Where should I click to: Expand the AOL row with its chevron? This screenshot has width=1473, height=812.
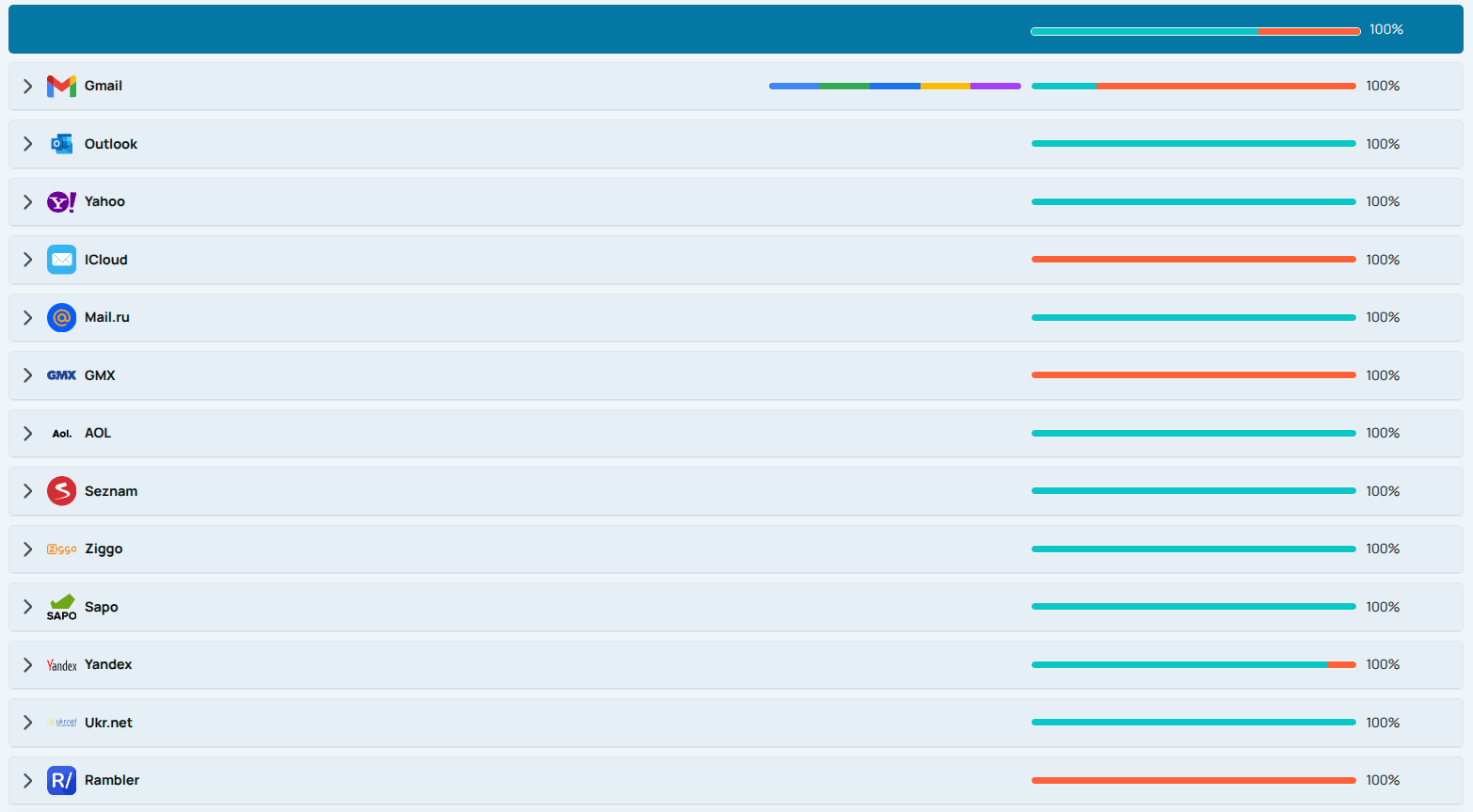tap(28, 433)
